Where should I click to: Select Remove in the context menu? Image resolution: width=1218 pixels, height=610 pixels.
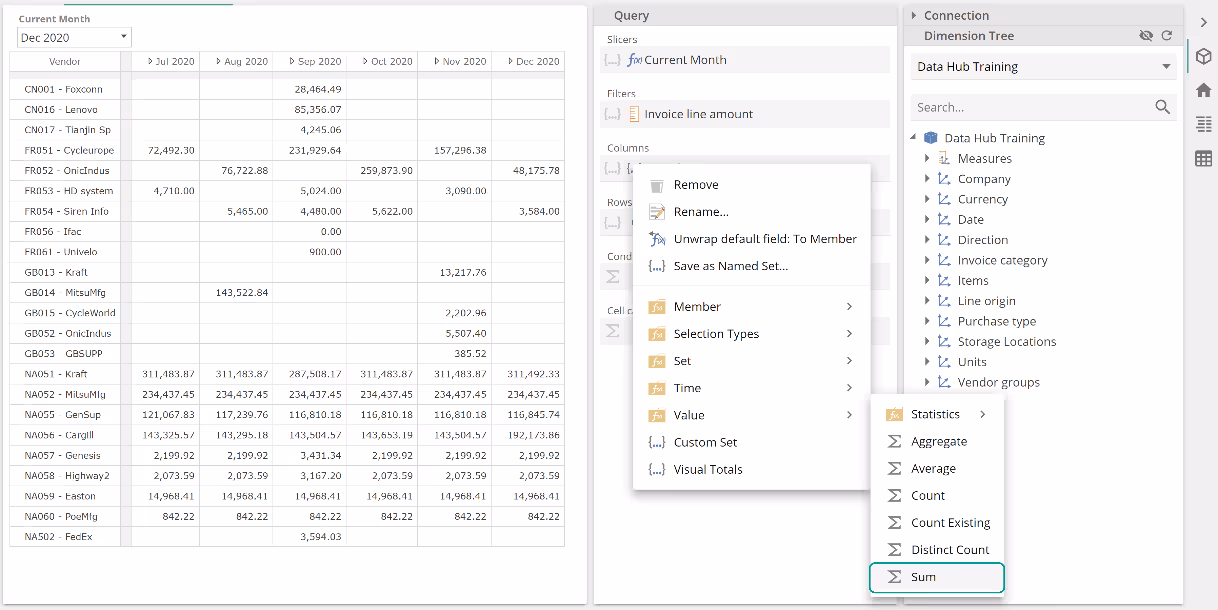[x=695, y=185]
